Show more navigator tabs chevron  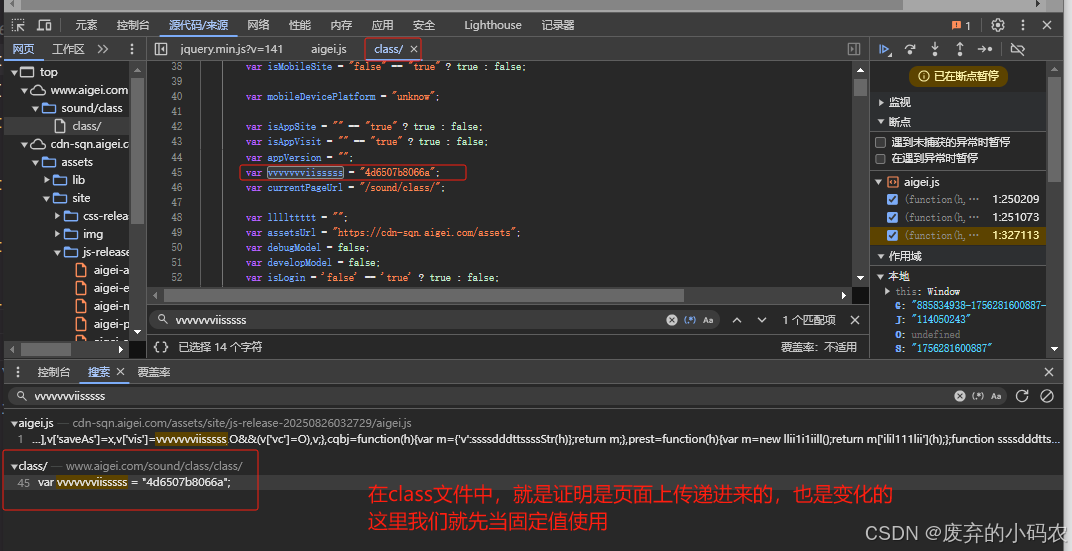pyautogui.click(x=103, y=49)
